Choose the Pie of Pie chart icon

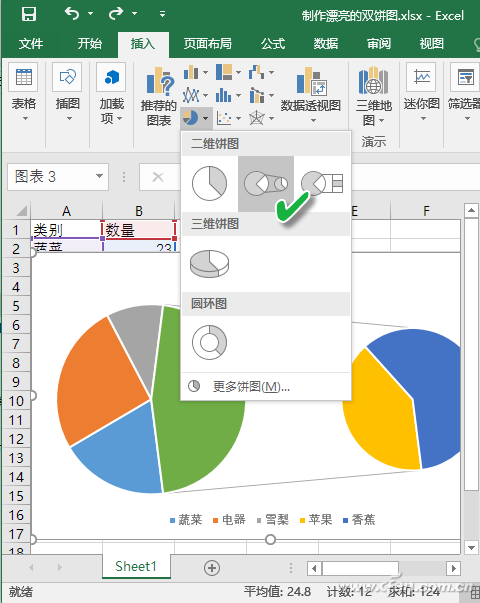pos(266,183)
